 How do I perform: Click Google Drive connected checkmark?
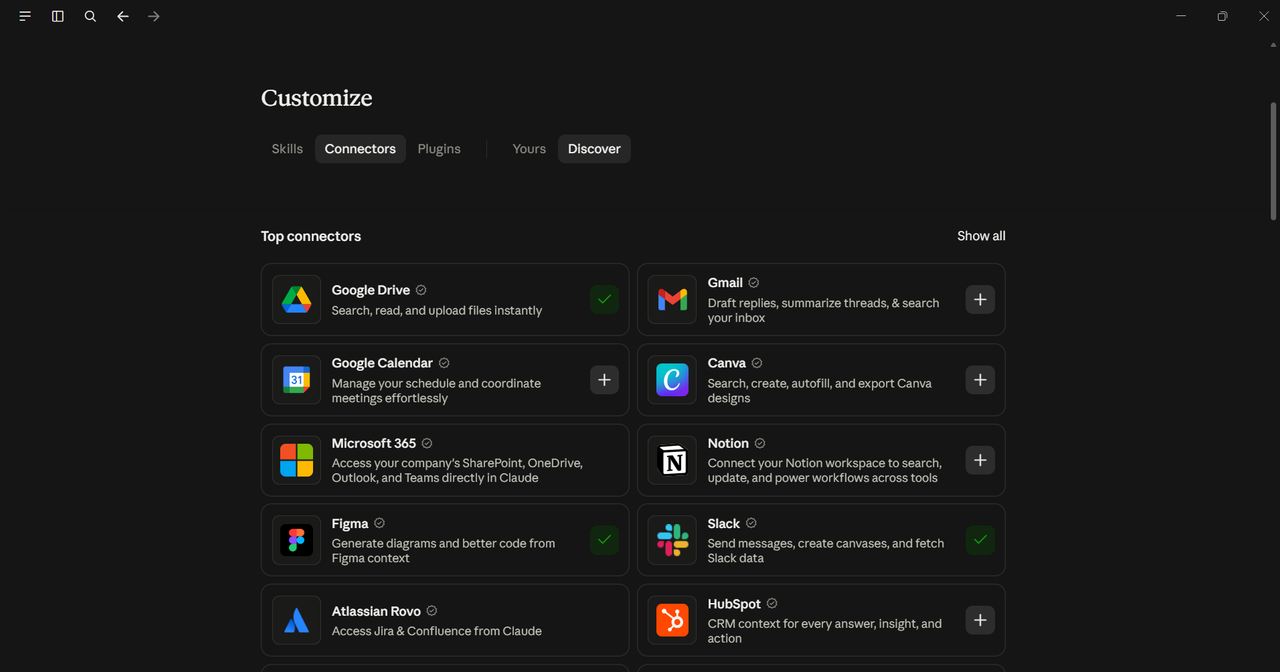point(604,299)
